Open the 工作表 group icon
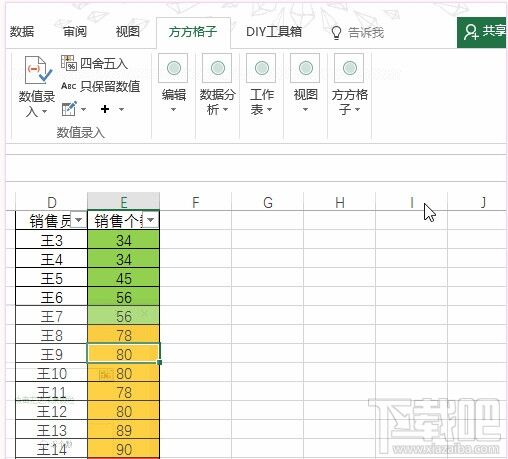Screen dimensions: 508x459 (x=261, y=68)
